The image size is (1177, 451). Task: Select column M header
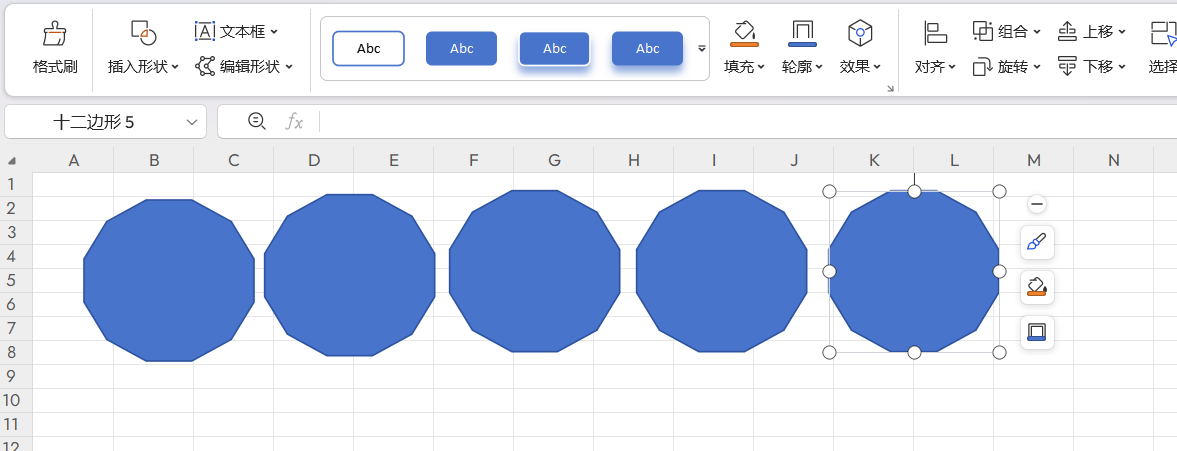pyautogui.click(x=1034, y=160)
